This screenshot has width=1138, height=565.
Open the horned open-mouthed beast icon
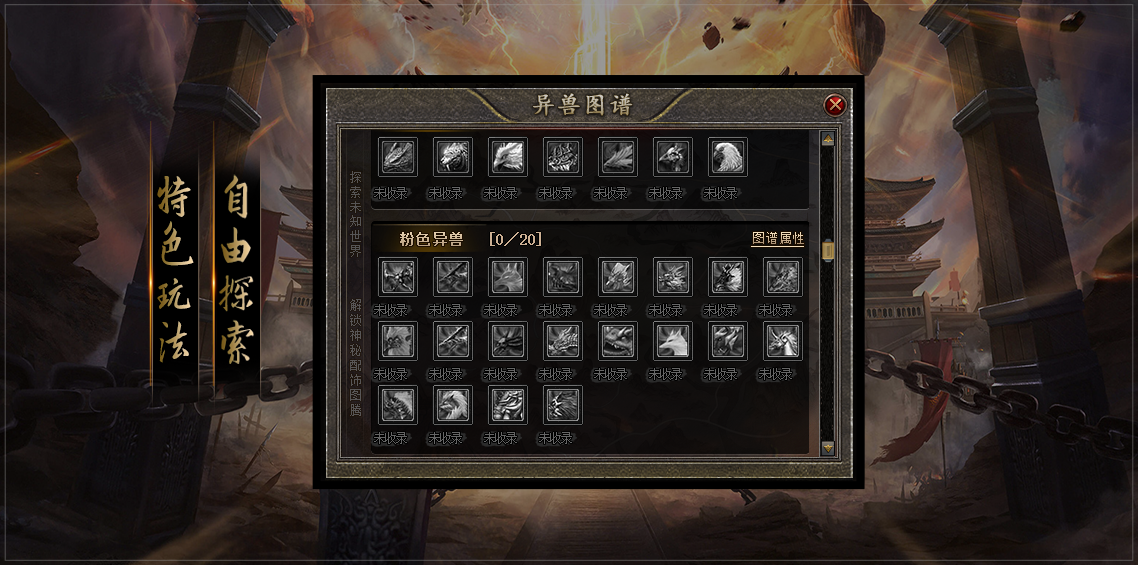618,341
